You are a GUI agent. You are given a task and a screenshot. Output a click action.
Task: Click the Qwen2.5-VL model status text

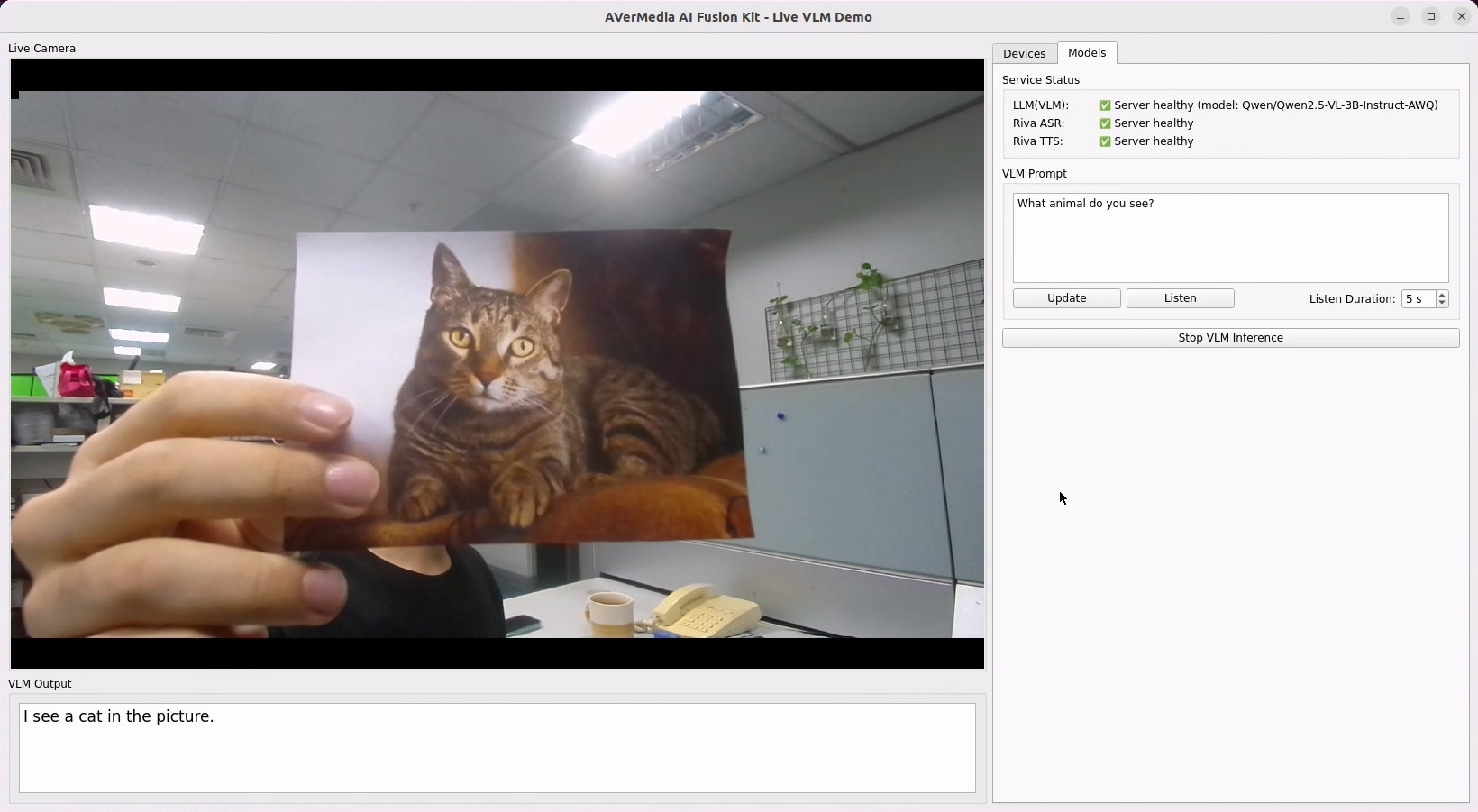[x=1275, y=105]
